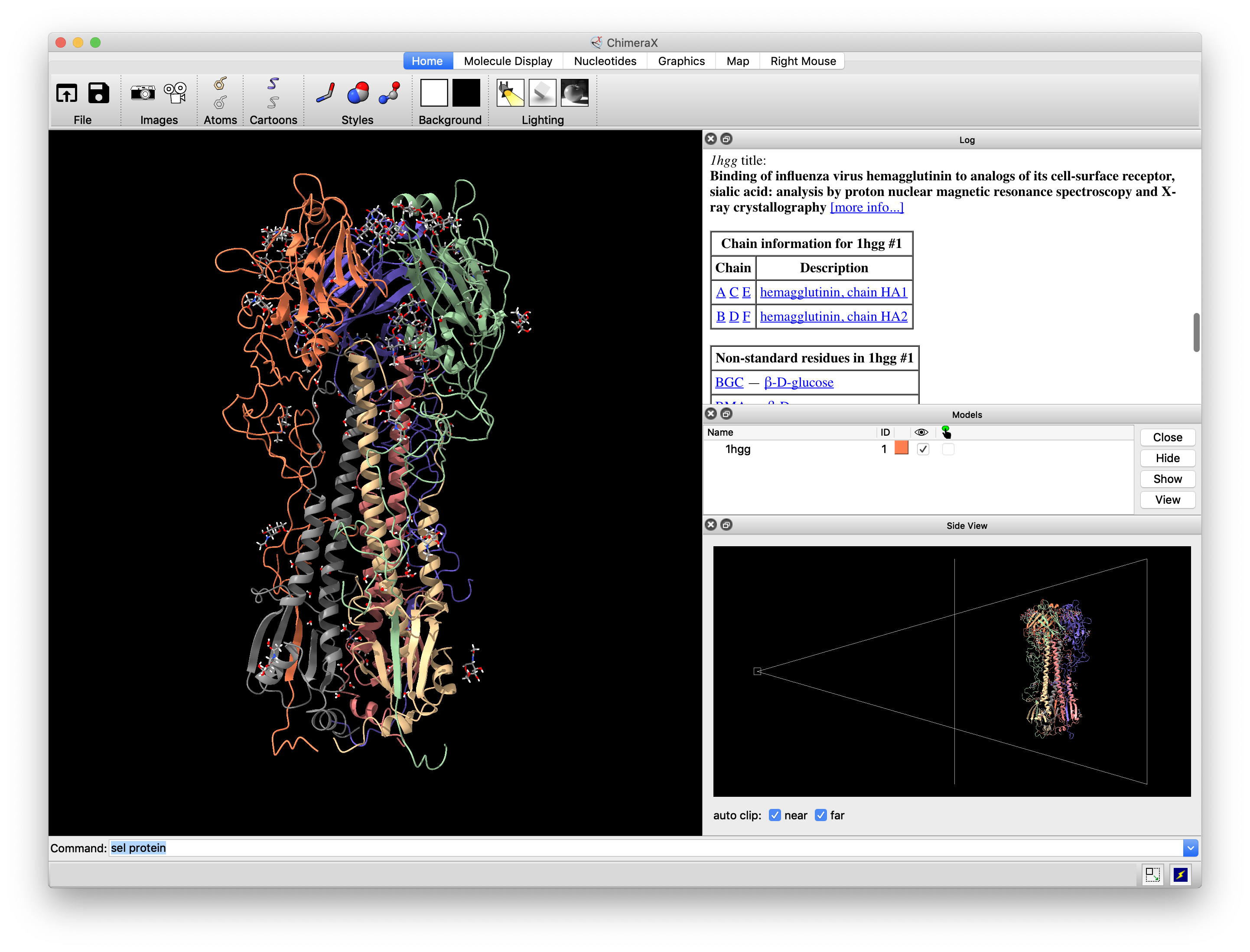Open the Nucleotides tab

605,61
